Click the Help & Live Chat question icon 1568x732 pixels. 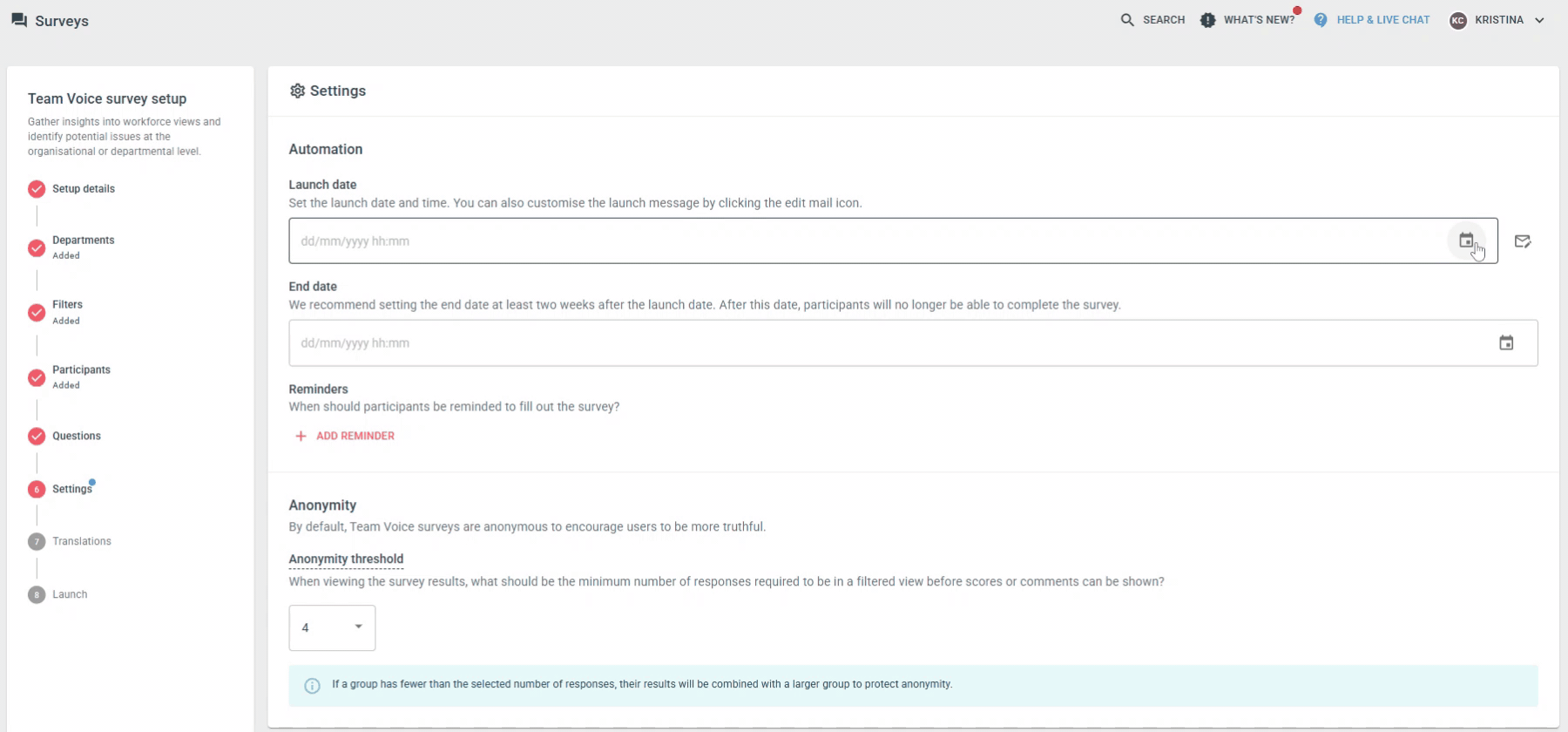(x=1321, y=20)
